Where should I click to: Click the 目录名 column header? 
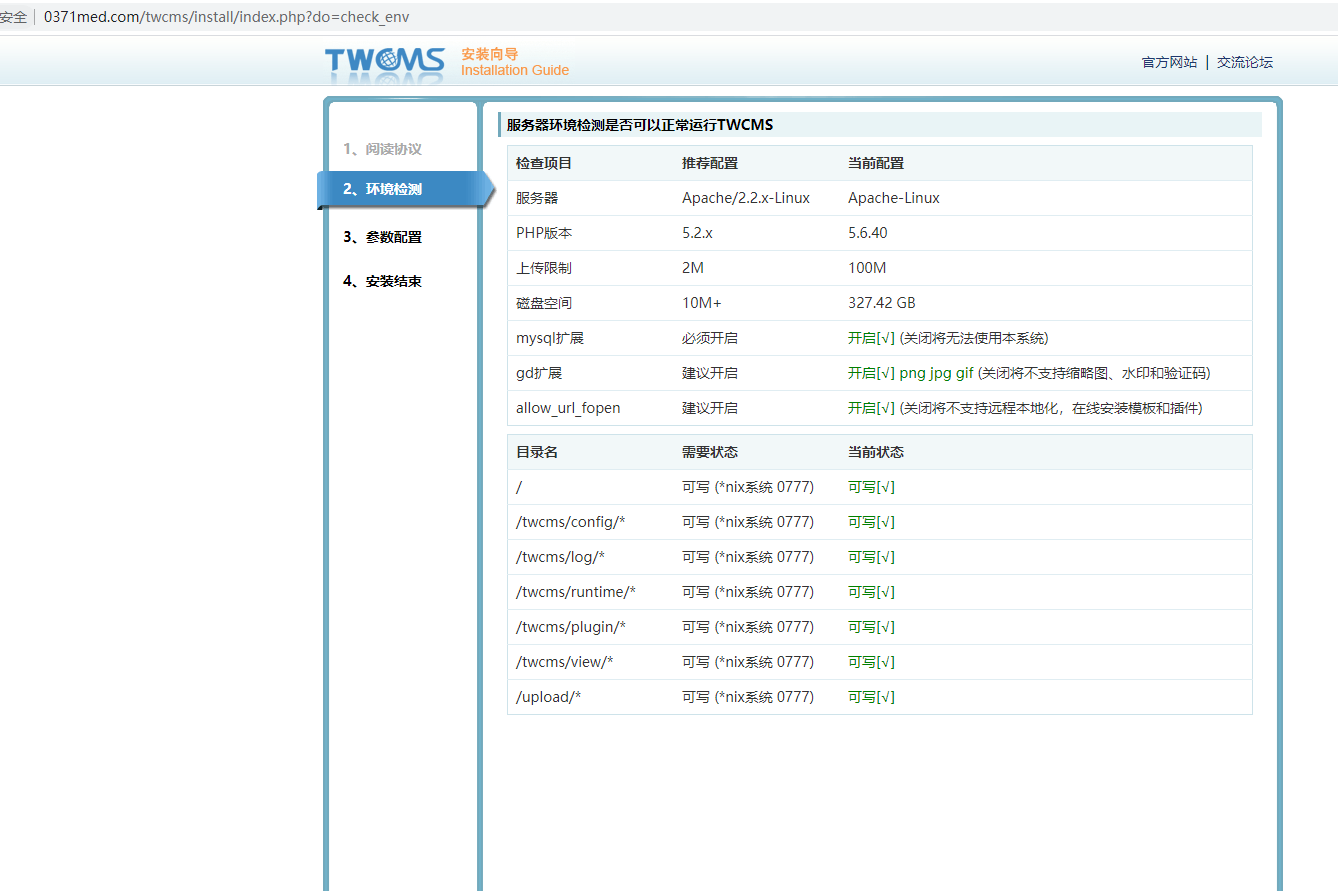click(x=537, y=452)
